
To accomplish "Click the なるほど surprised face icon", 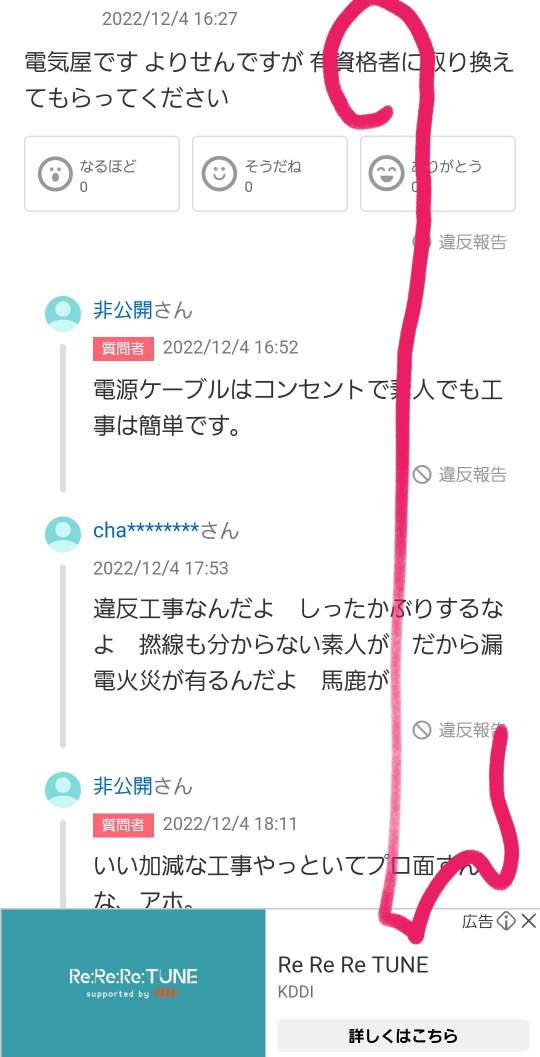I will [x=55, y=175].
